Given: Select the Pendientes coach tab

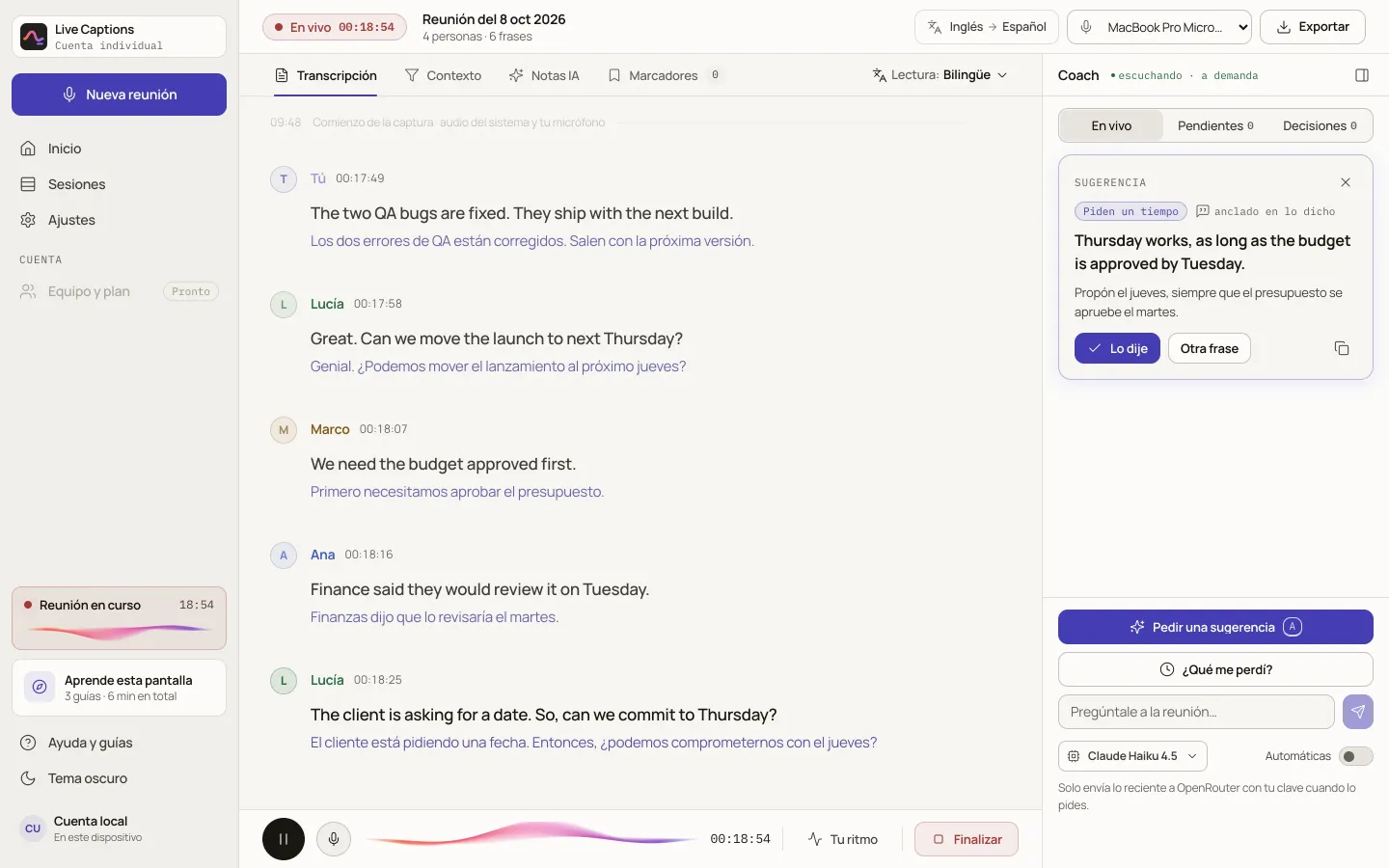Looking at the screenshot, I should coord(1215,125).
